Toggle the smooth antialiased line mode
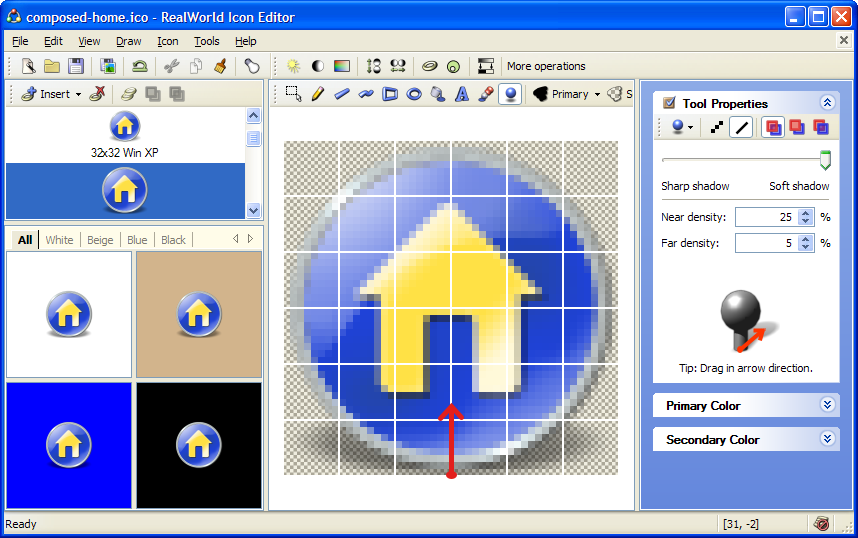Screen dimensions: 858x538 pyautogui.click(x=741, y=128)
